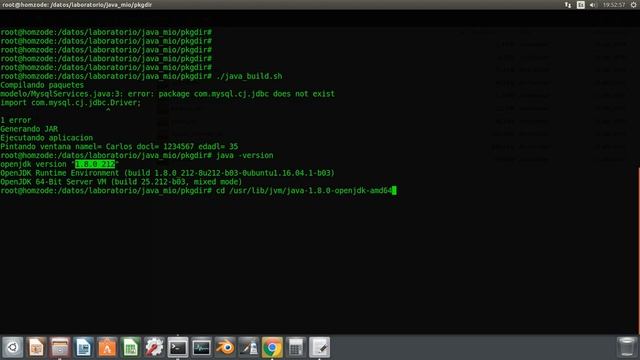Viewport: 640px width, 360px height.
Task: Click the "java -version" command text
Action: [244, 156]
